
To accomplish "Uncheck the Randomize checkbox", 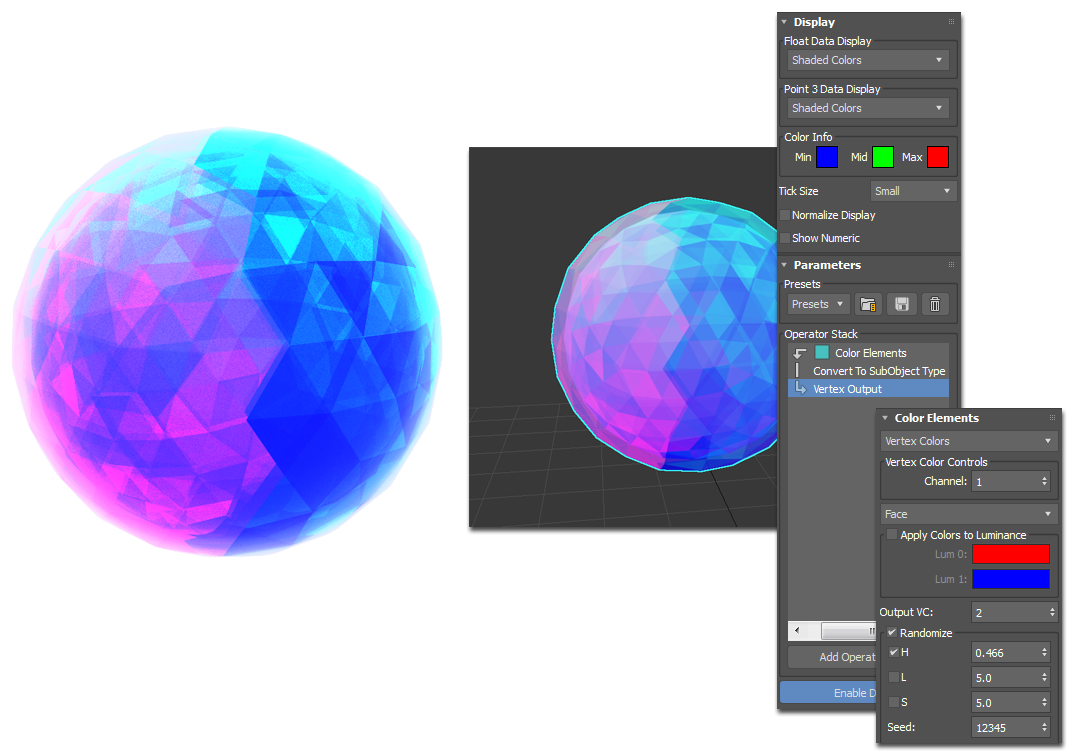I will [x=892, y=633].
